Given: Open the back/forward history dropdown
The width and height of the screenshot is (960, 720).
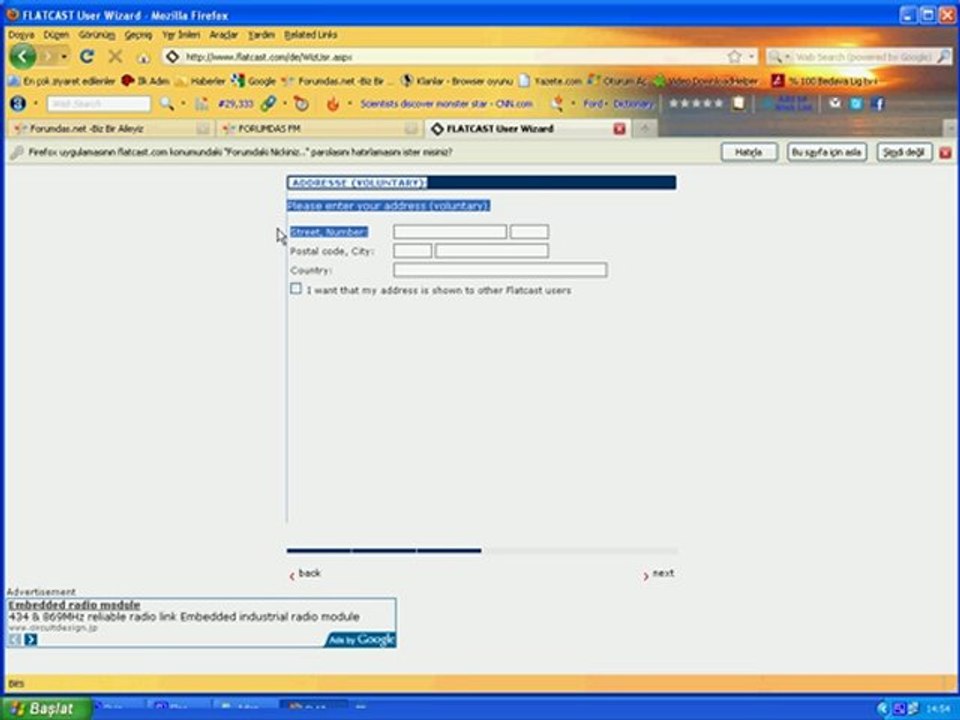Looking at the screenshot, I should [64, 57].
